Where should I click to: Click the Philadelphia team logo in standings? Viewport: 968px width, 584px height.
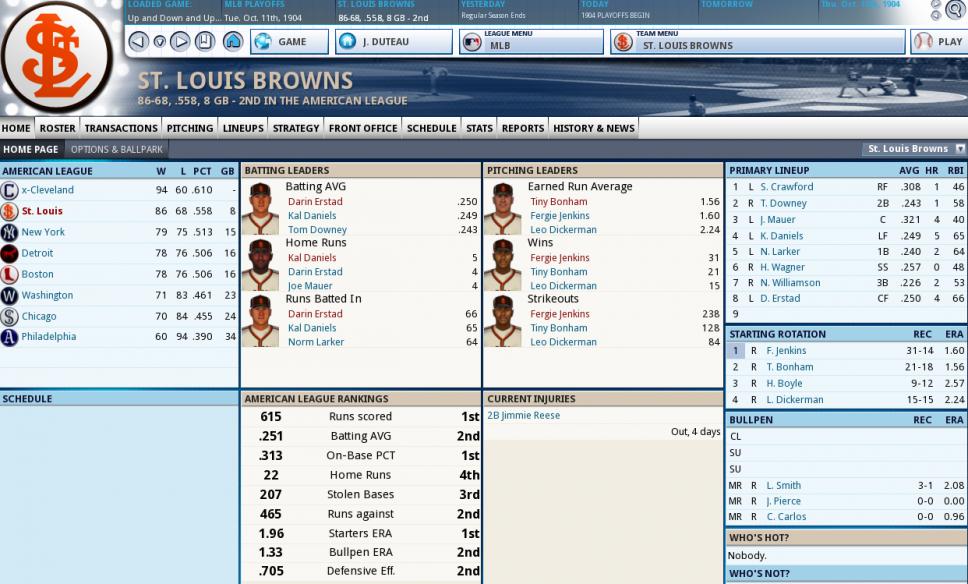click(9, 337)
